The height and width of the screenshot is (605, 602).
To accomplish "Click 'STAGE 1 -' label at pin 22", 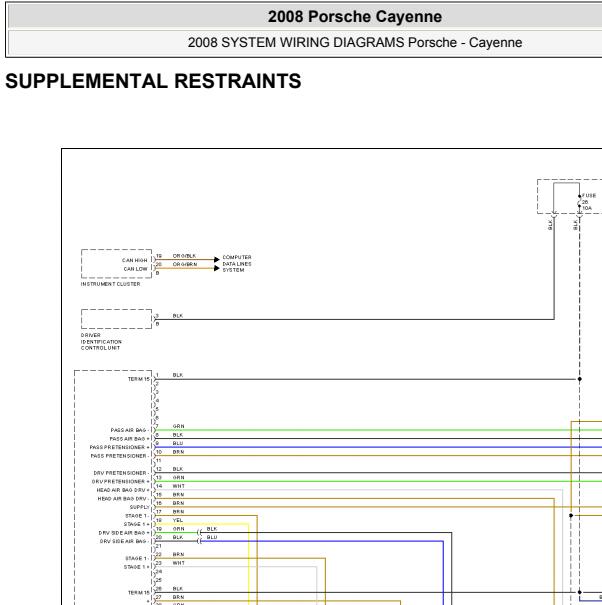I will 136,558.
